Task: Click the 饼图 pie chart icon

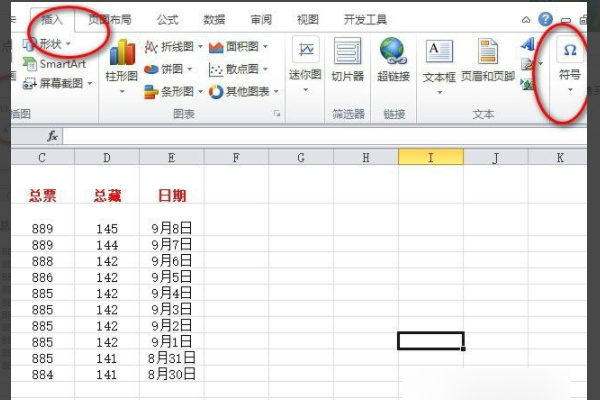Action: coord(151,69)
